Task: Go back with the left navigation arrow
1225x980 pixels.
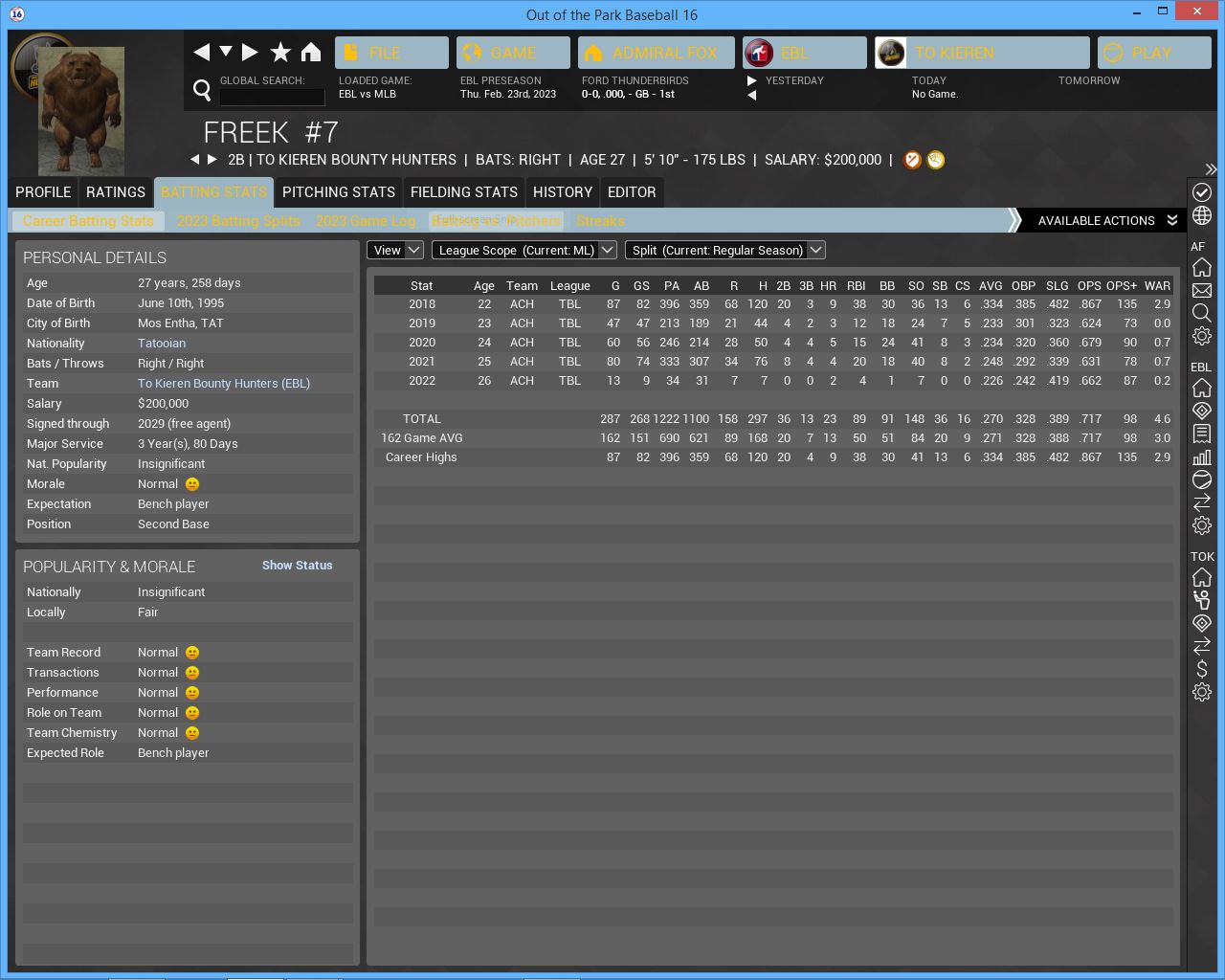Action: coord(201,52)
